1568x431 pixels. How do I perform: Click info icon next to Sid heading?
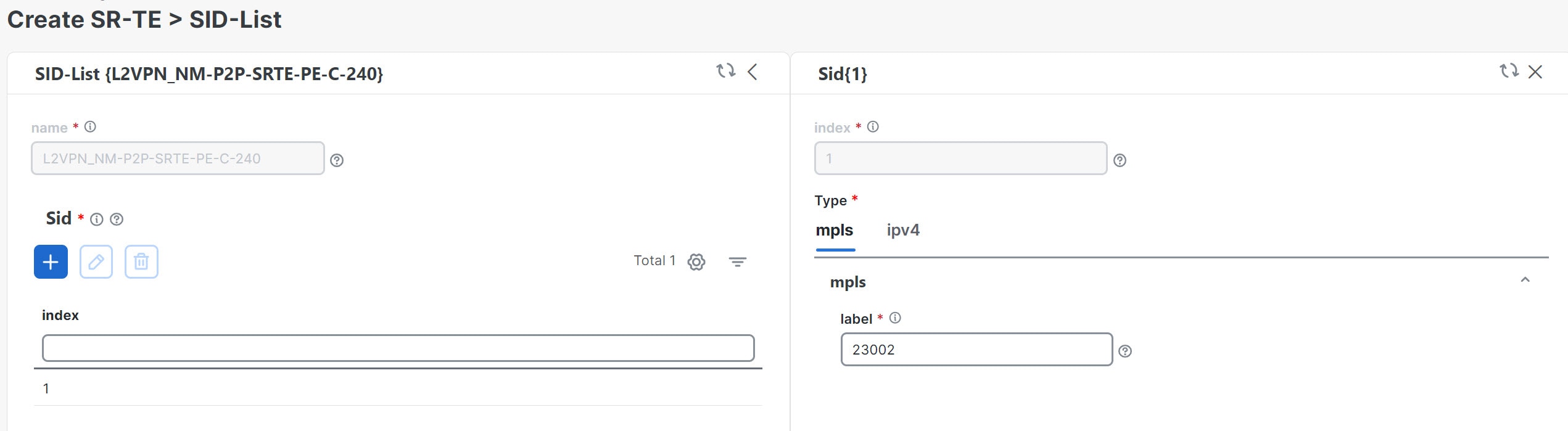[97, 220]
